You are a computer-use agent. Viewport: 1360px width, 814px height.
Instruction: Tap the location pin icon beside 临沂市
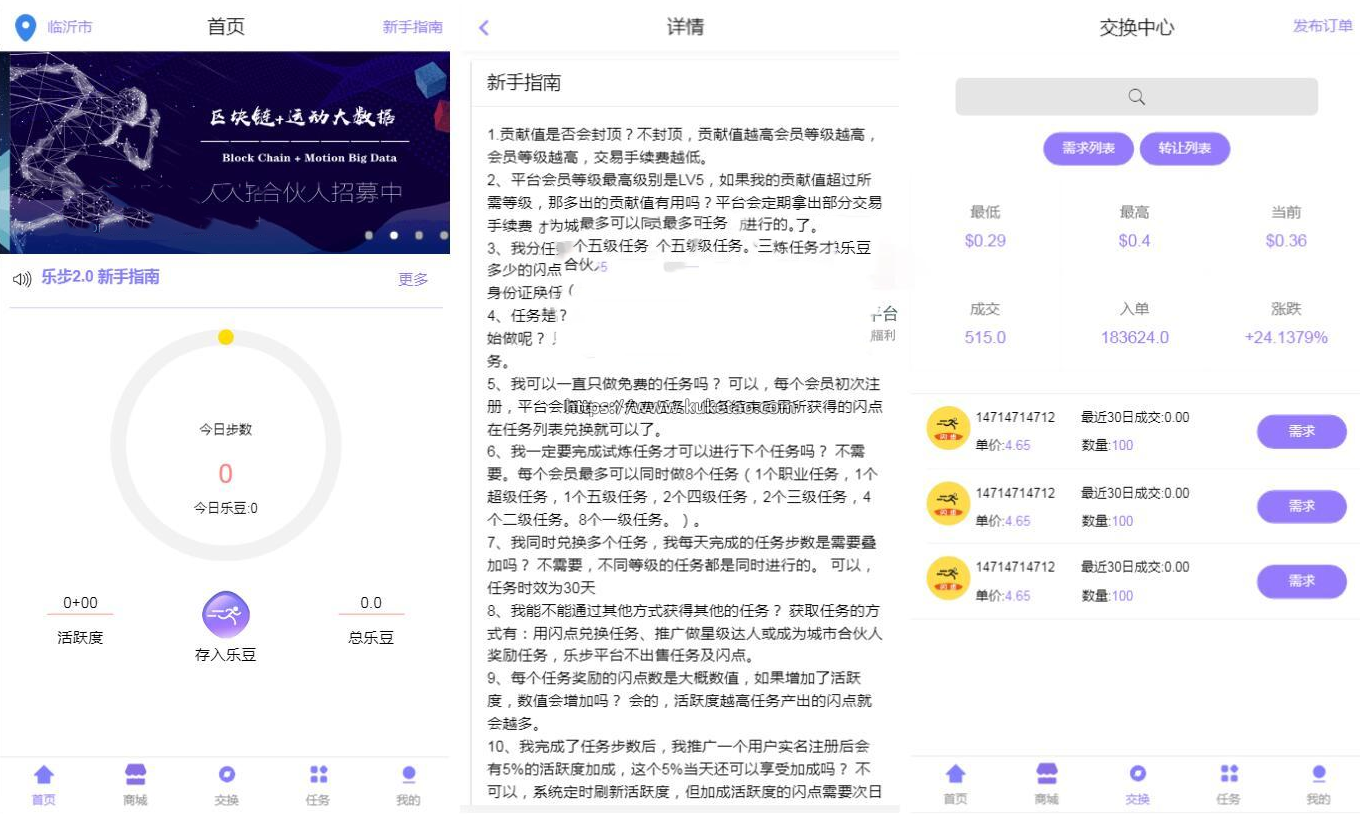click(25, 27)
